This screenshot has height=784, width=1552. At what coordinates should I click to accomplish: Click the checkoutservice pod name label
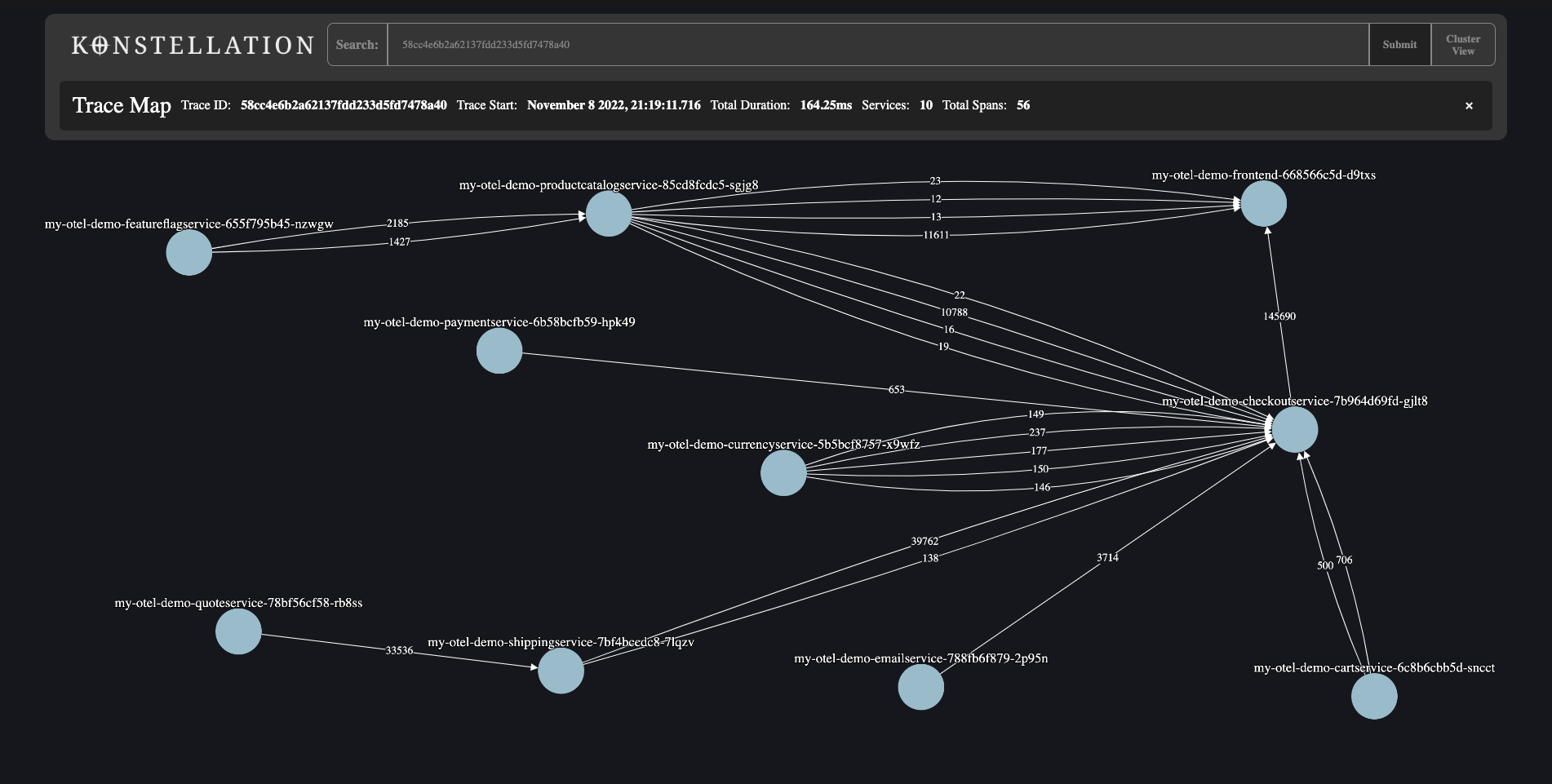(x=1295, y=401)
